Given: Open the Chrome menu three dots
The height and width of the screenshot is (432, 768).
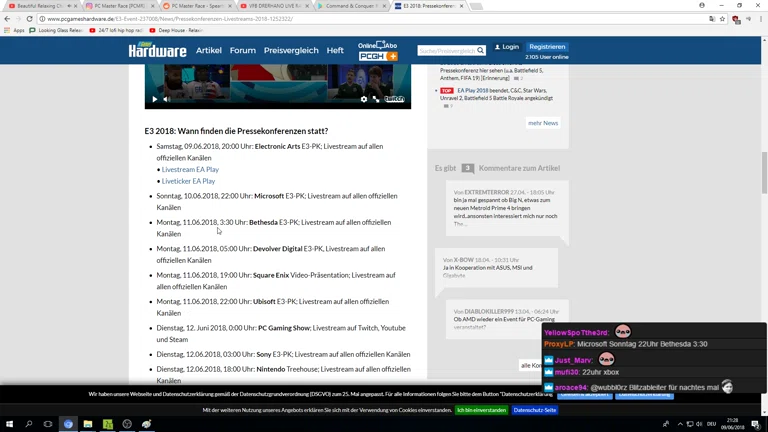Looking at the screenshot, I should point(761,19).
